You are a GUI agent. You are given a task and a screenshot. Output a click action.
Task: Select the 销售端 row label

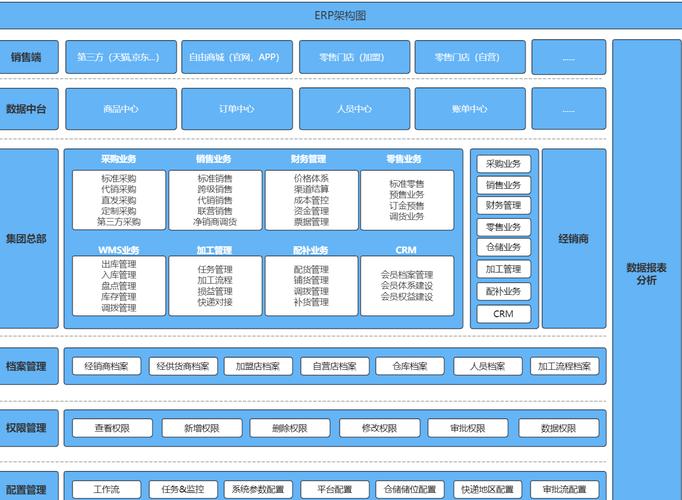tap(28, 57)
